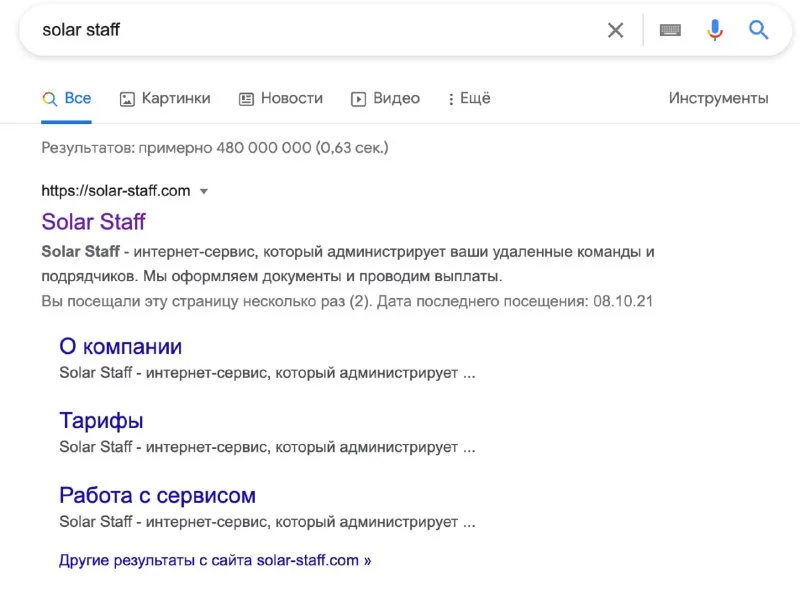
Task: Start voice search with the microphone icon
Action: point(714,30)
